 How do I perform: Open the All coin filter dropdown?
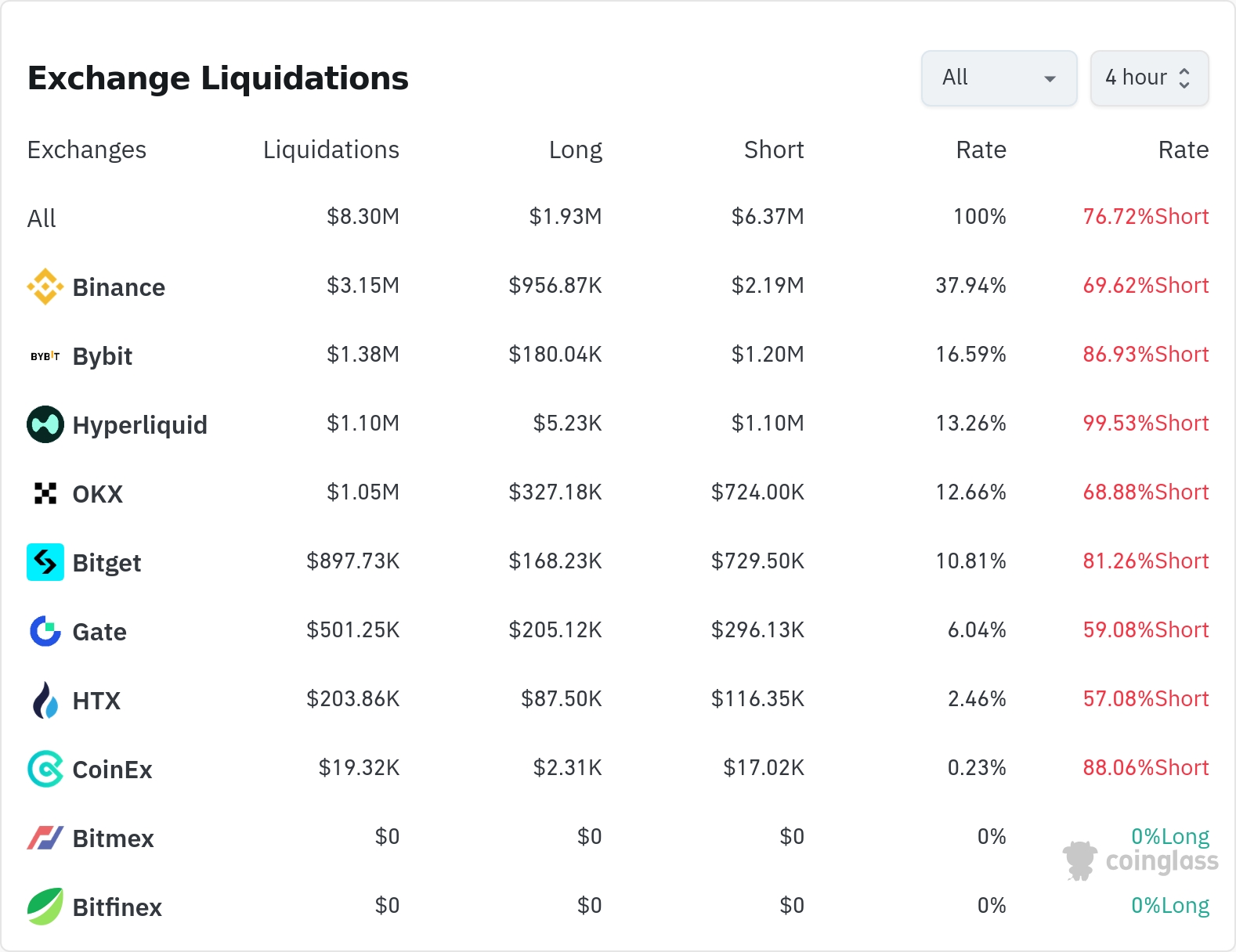pyautogui.click(x=999, y=78)
